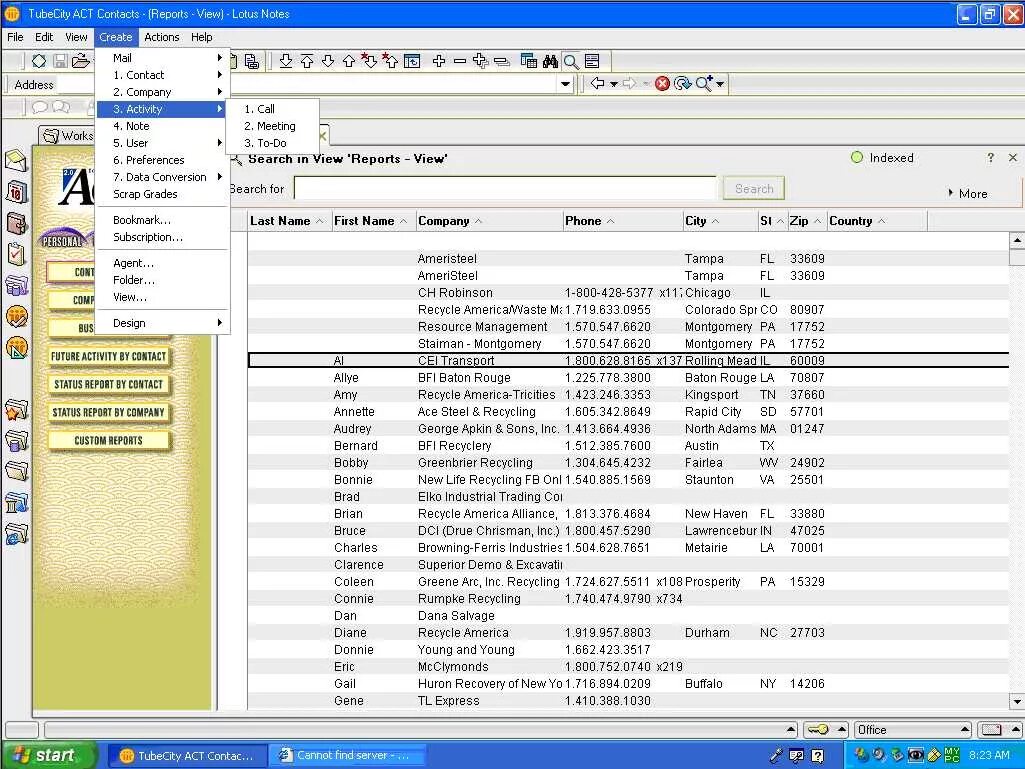Open the Calendar bookmark icon
Viewport: 1025px width, 769px height.
[x=16, y=191]
